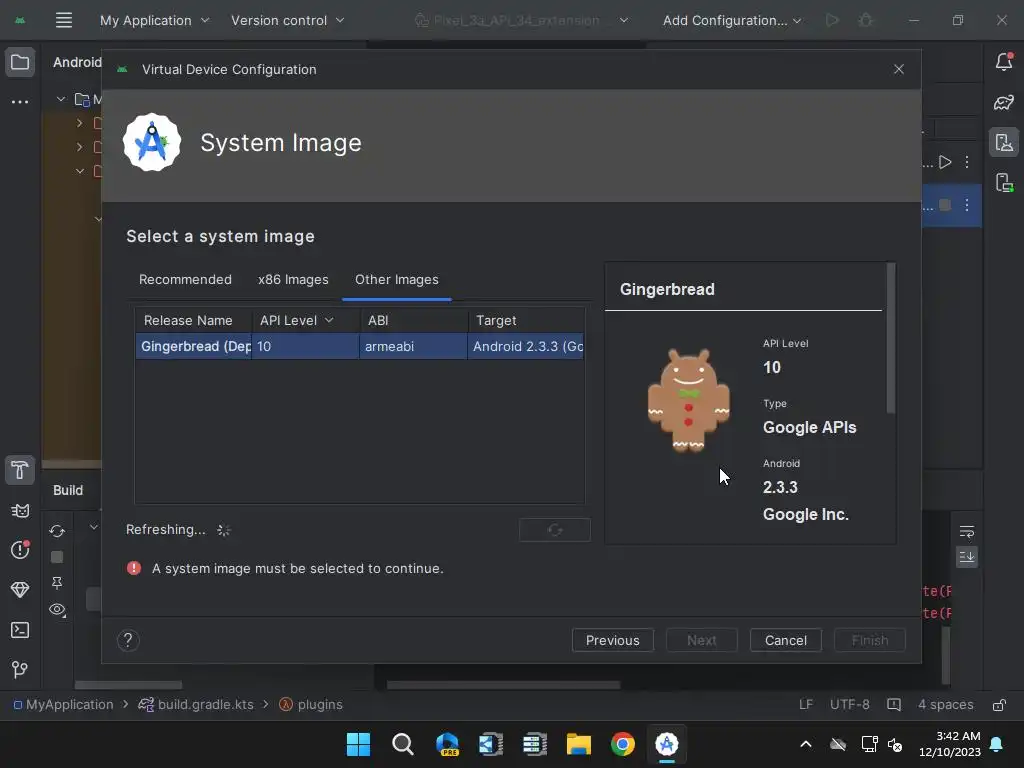
Task: Show hidden system tray icons
Action: tap(806, 744)
